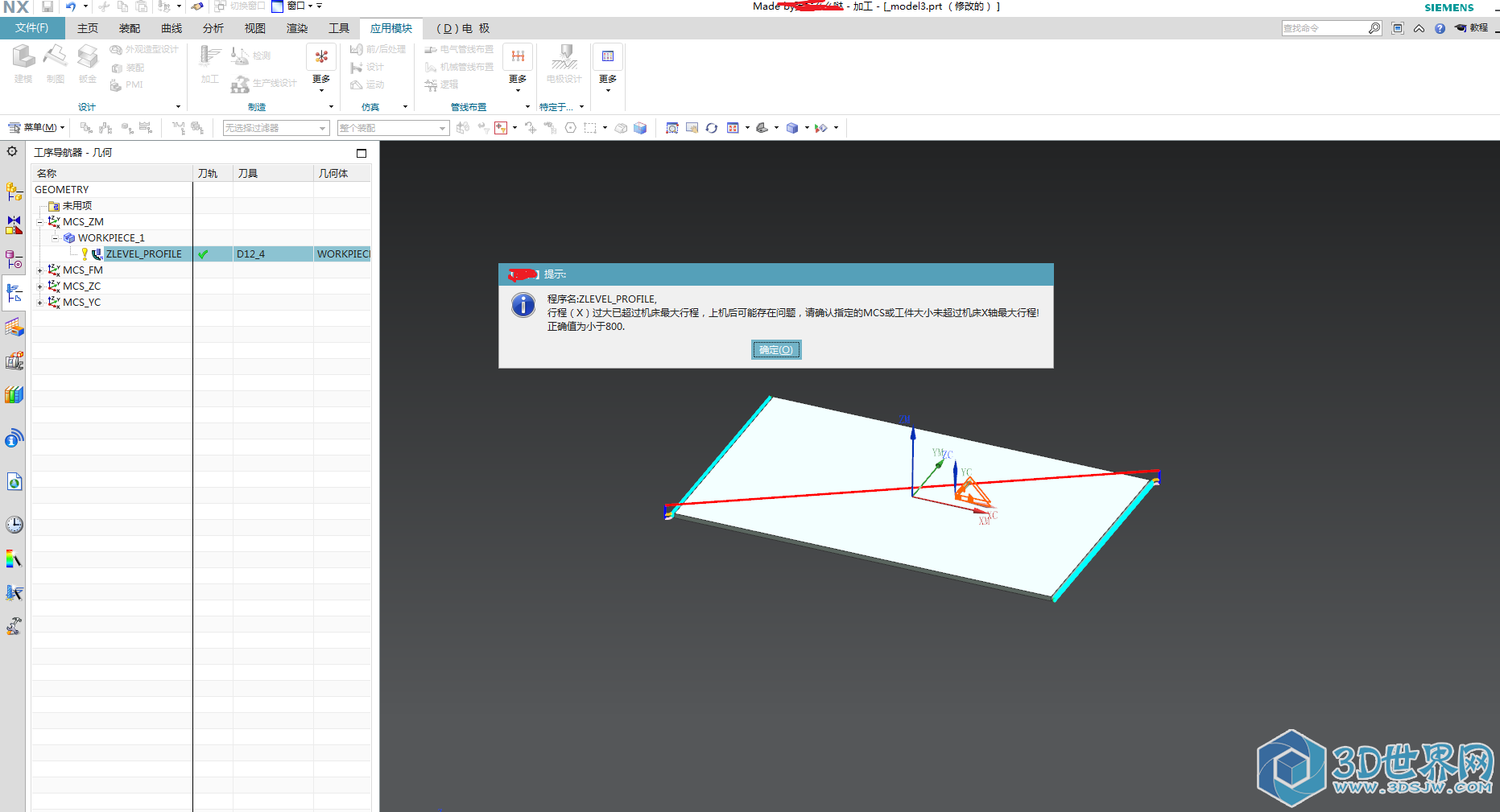This screenshot has width=1500, height=812.
Task: Switch to the 工具 ribbon tab
Action: 339,28
